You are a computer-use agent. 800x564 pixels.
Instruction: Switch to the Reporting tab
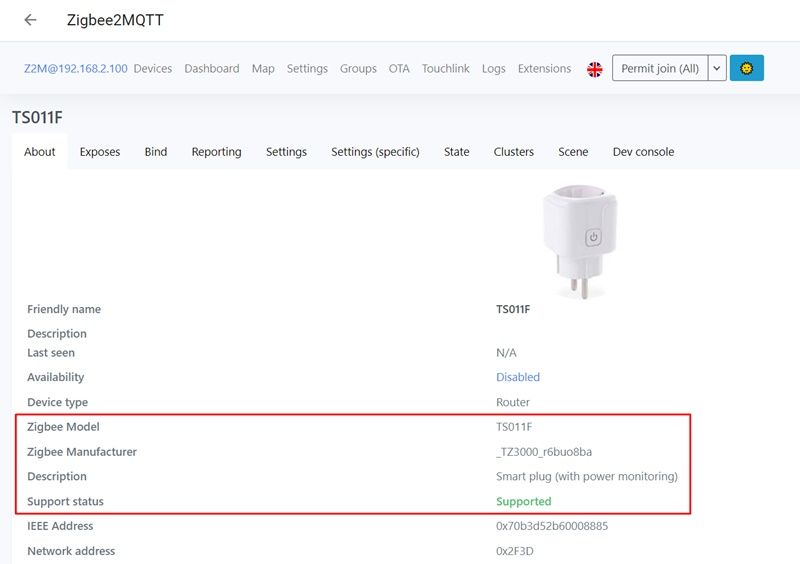[216, 152]
